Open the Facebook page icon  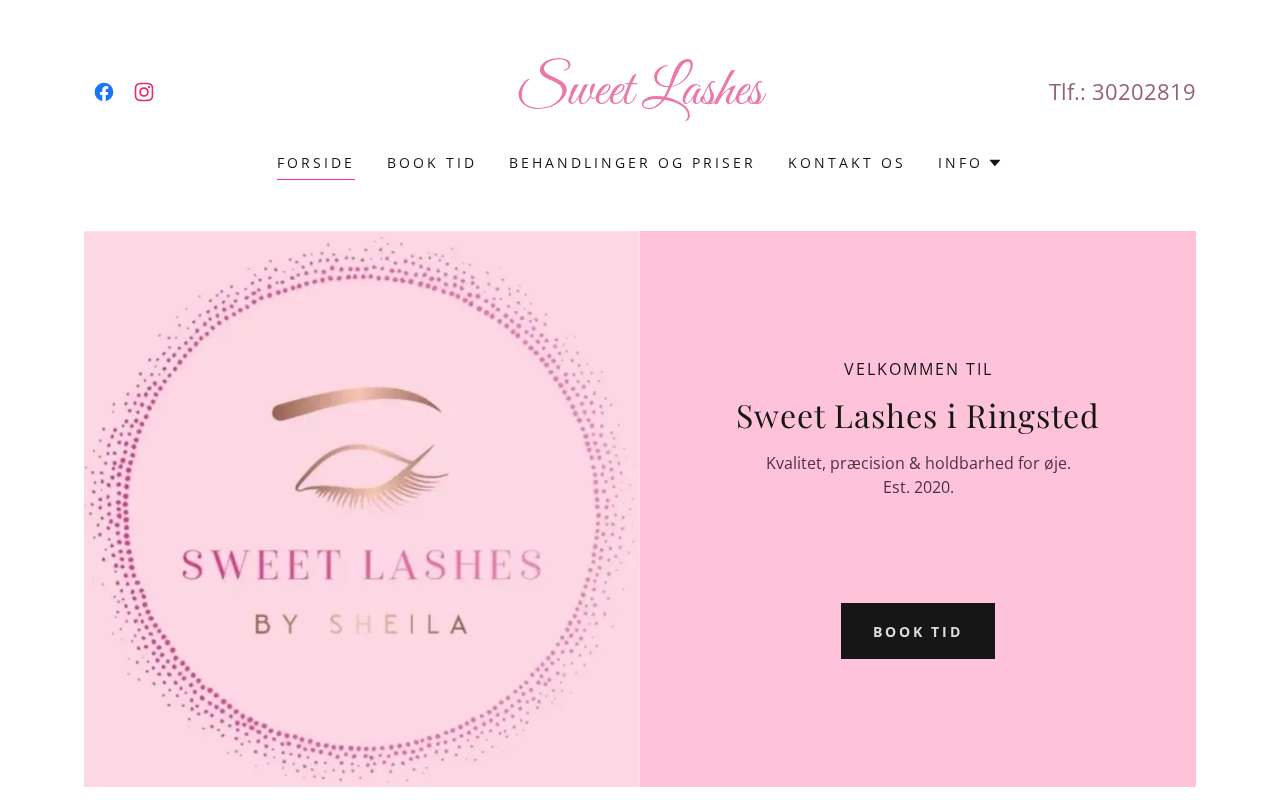pyautogui.click(x=104, y=92)
